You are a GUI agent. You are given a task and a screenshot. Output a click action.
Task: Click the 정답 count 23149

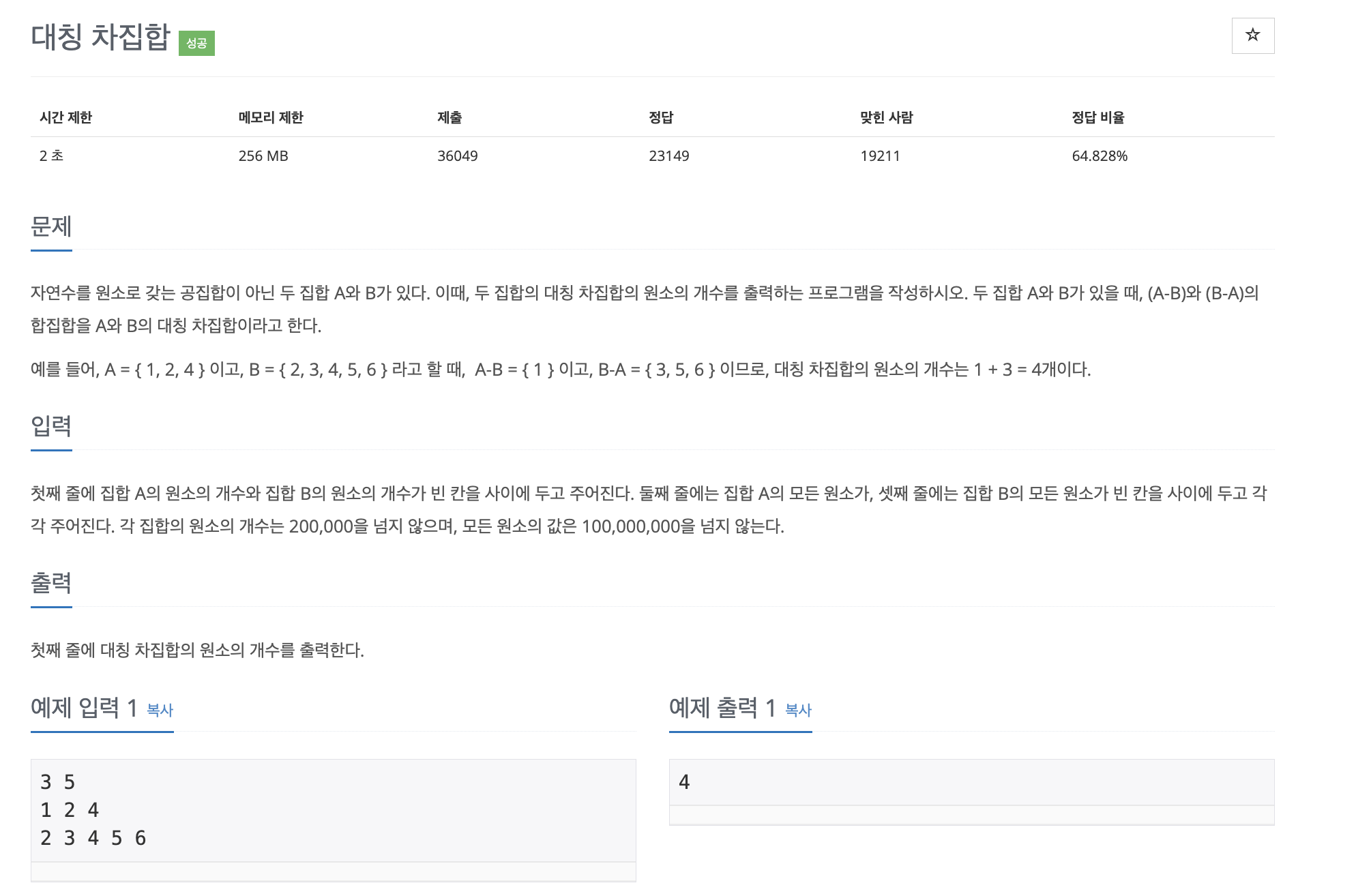click(668, 156)
